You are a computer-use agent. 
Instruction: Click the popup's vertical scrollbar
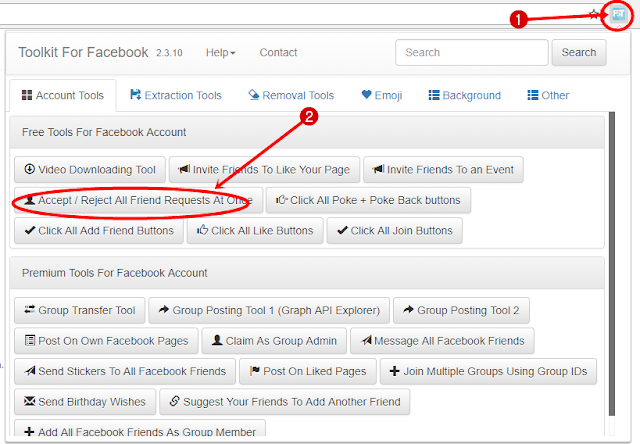(x=611, y=264)
